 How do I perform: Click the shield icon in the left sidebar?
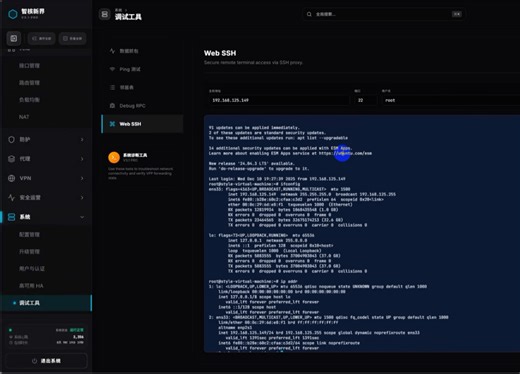click(11, 139)
